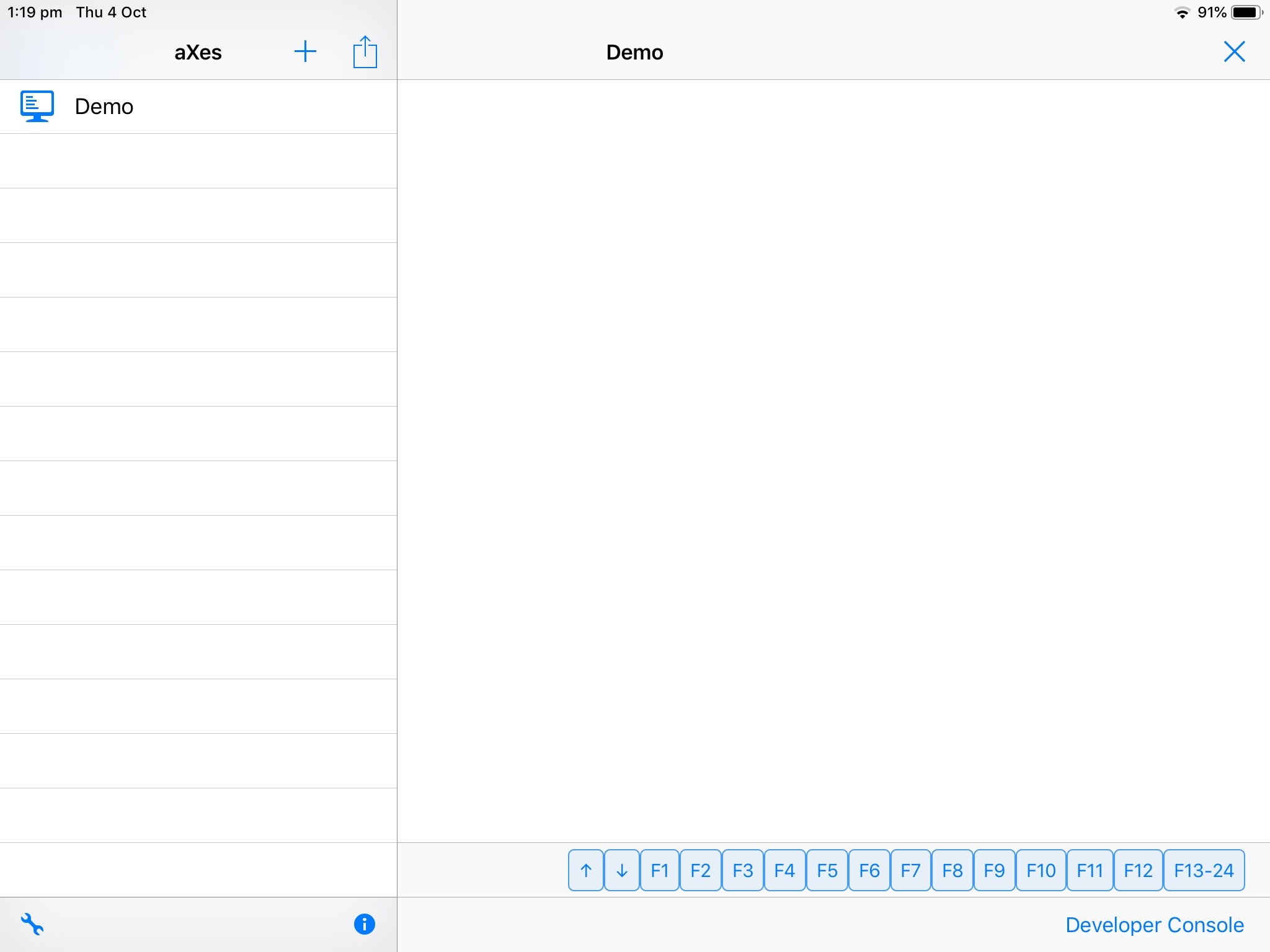Image resolution: width=1270 pixels, height=952 pixels.
Task: Tap the info icon at bottom of sidebar
Action: tap(364, 924)
